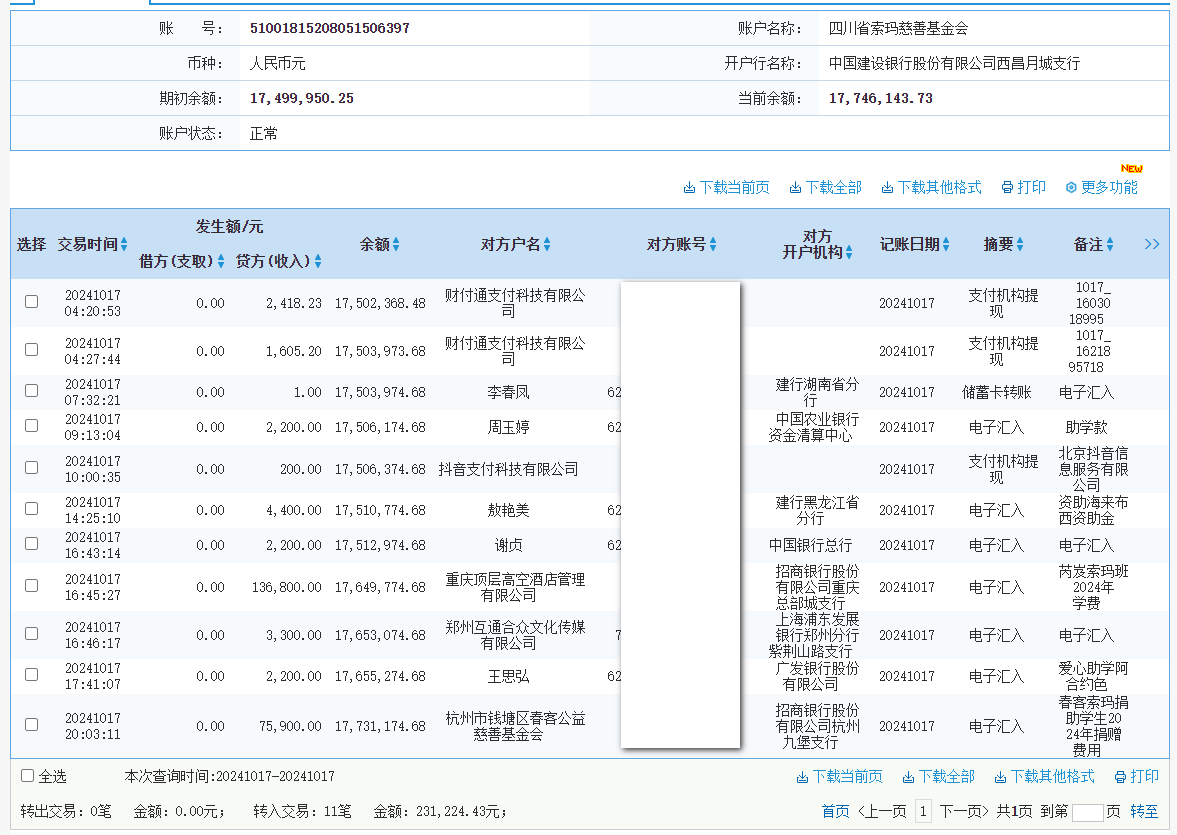Select the 王思弘 transaction row checkbox
The height and width of the screenshot is (835, 1177).
click(31, 676)
